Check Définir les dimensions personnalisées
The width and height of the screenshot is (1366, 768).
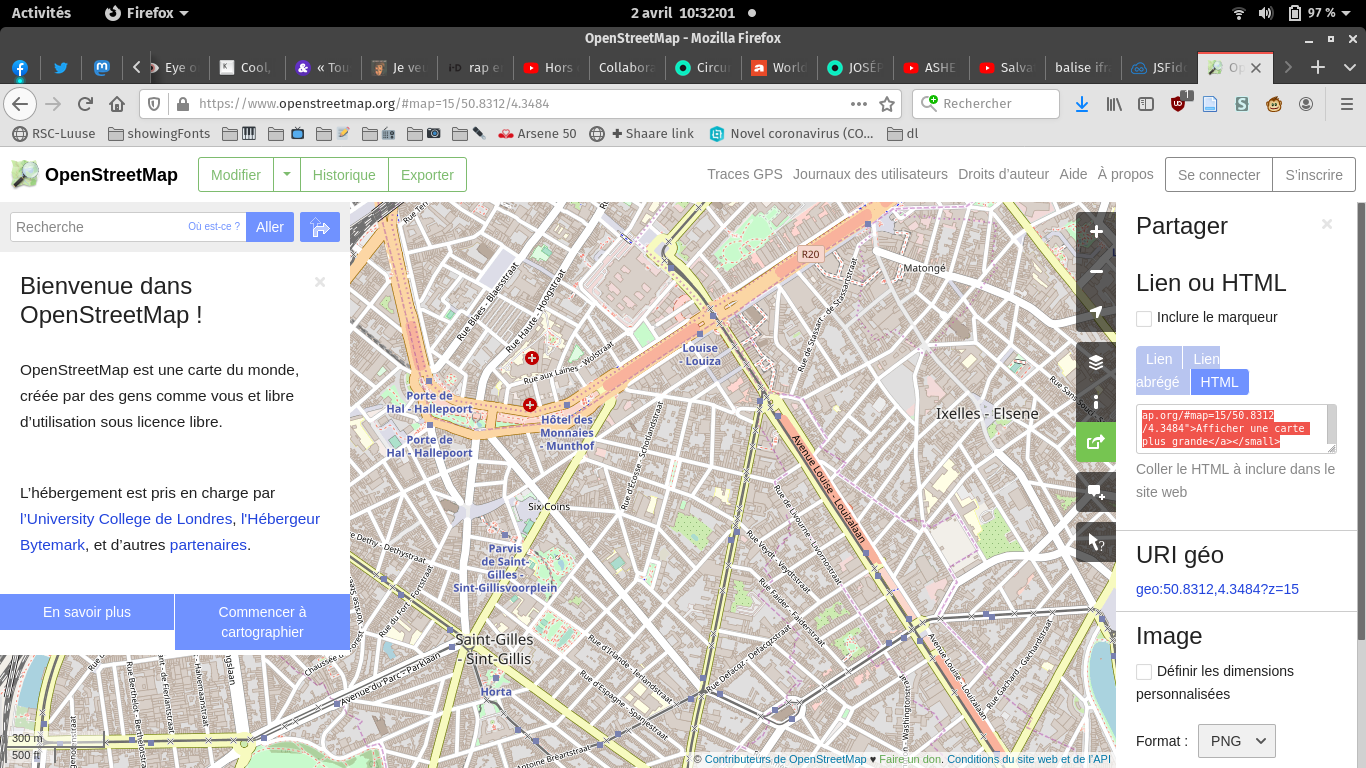[x=1144, y=672]
